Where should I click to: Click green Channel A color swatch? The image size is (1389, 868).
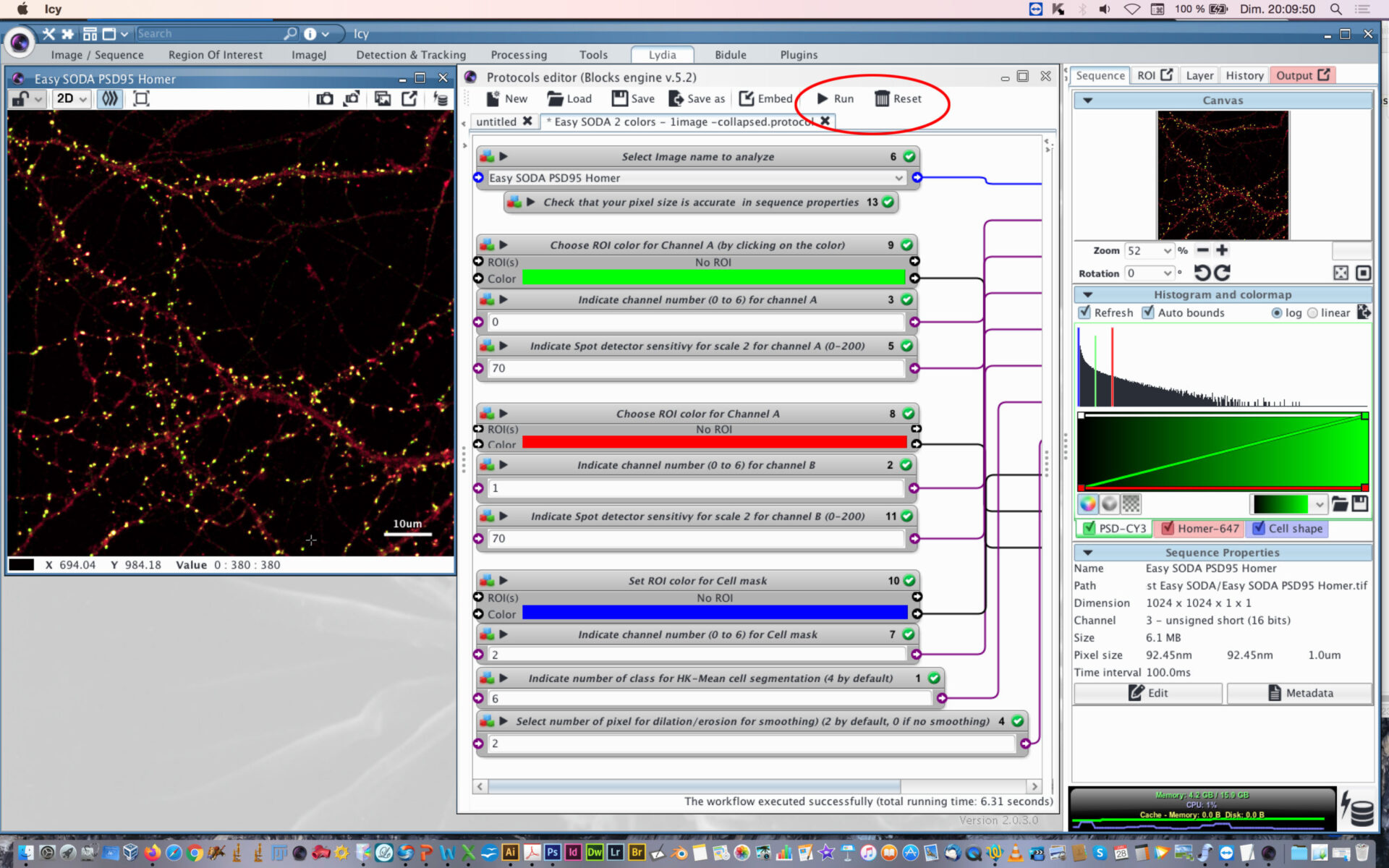tap(713, 278)
